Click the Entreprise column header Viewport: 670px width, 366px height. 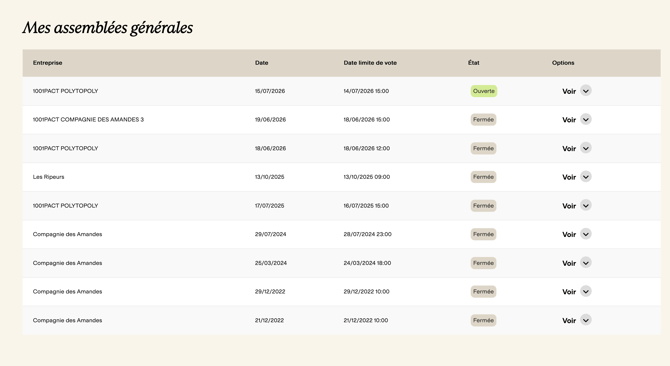pos(47,63)
